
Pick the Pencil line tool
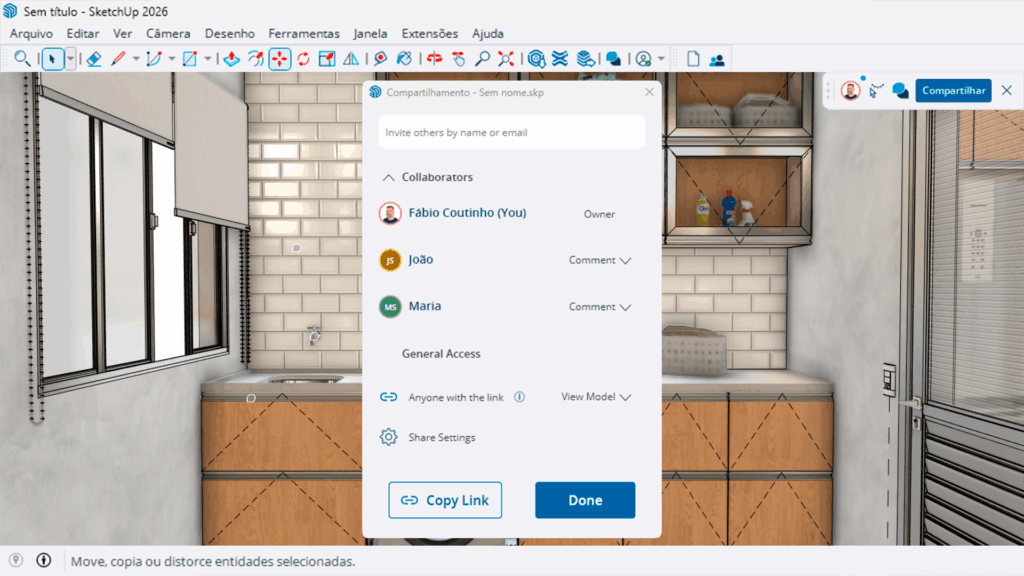pyautogui.click(x=118, y=59)
